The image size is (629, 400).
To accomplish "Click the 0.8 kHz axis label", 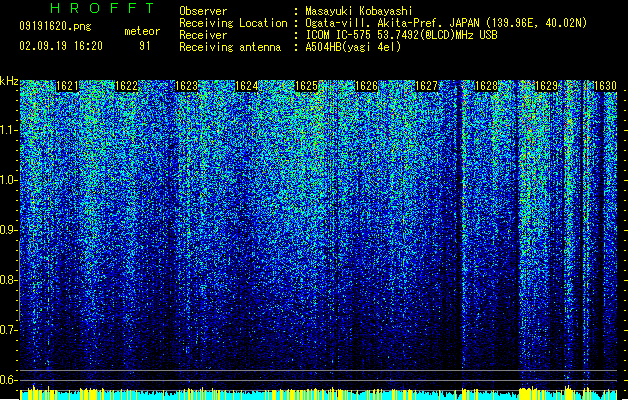I will [9, 280].
